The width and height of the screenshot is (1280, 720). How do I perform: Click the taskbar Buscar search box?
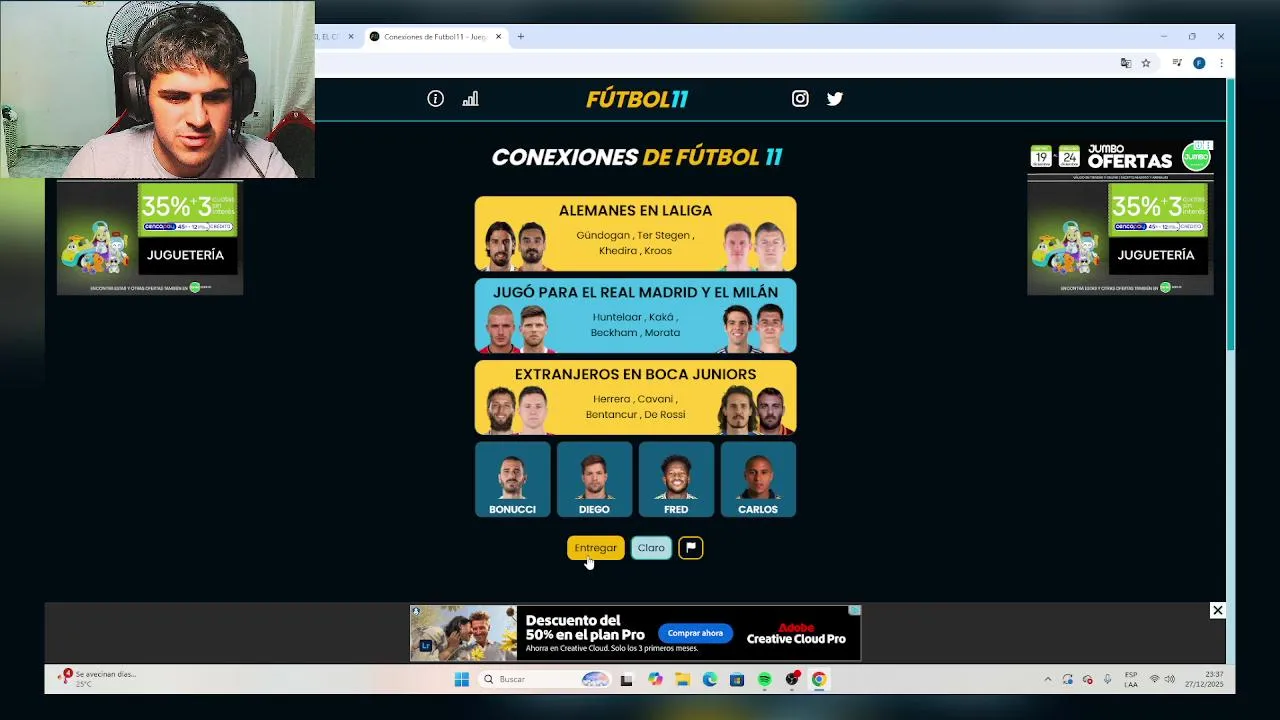545,679
